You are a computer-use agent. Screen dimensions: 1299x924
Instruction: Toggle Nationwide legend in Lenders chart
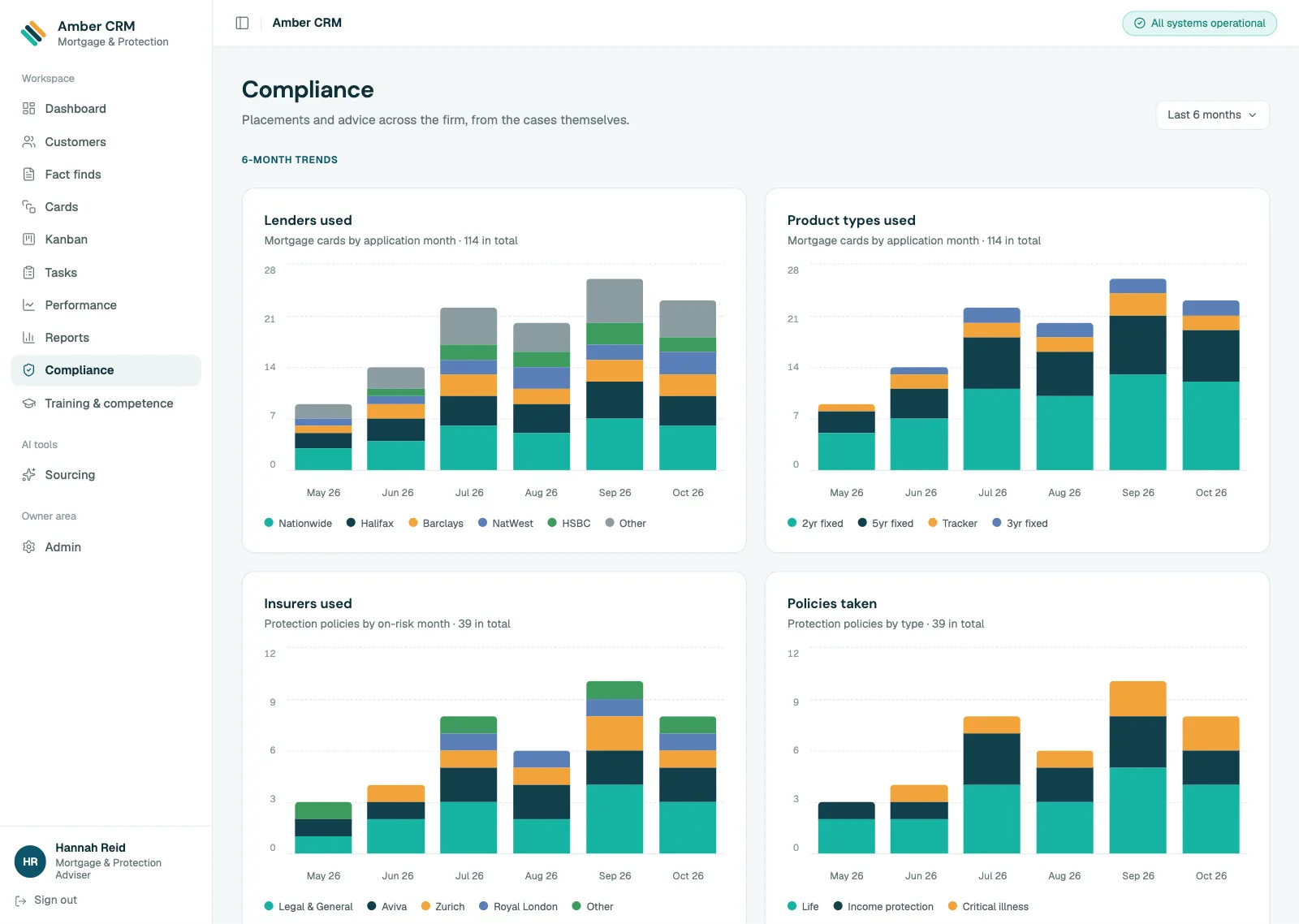[298, 524]
